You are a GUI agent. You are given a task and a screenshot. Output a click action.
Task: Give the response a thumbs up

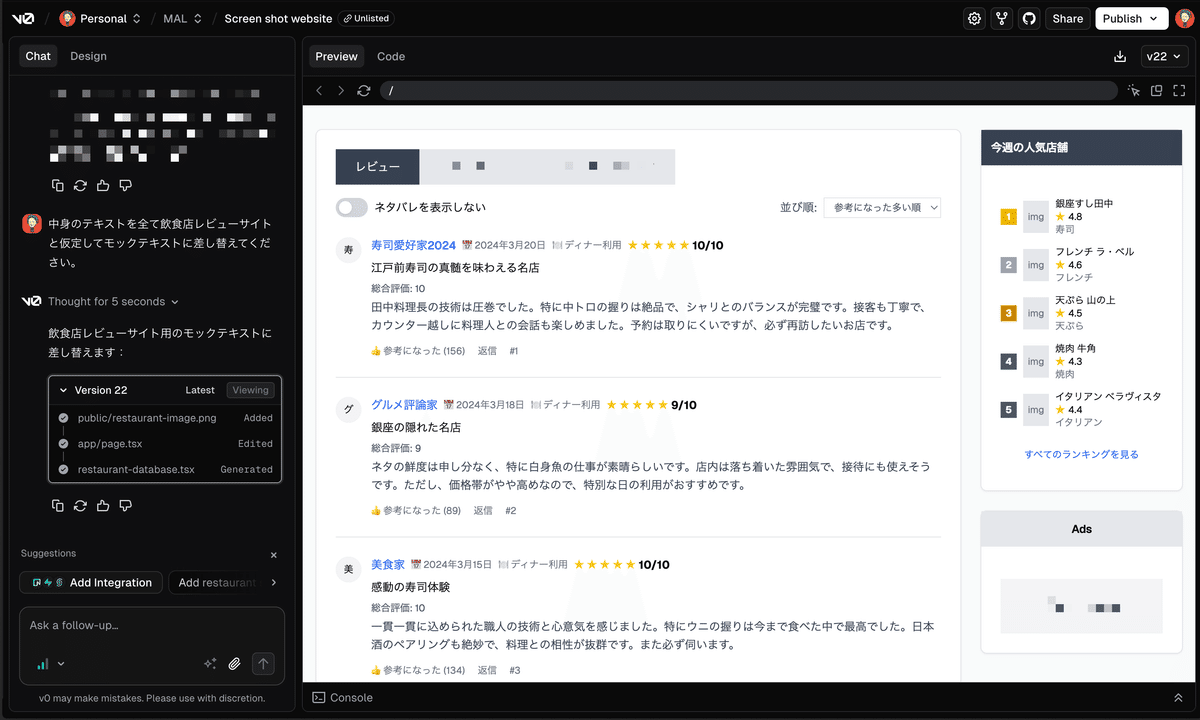pyautogui.click(x=103, y=505)
